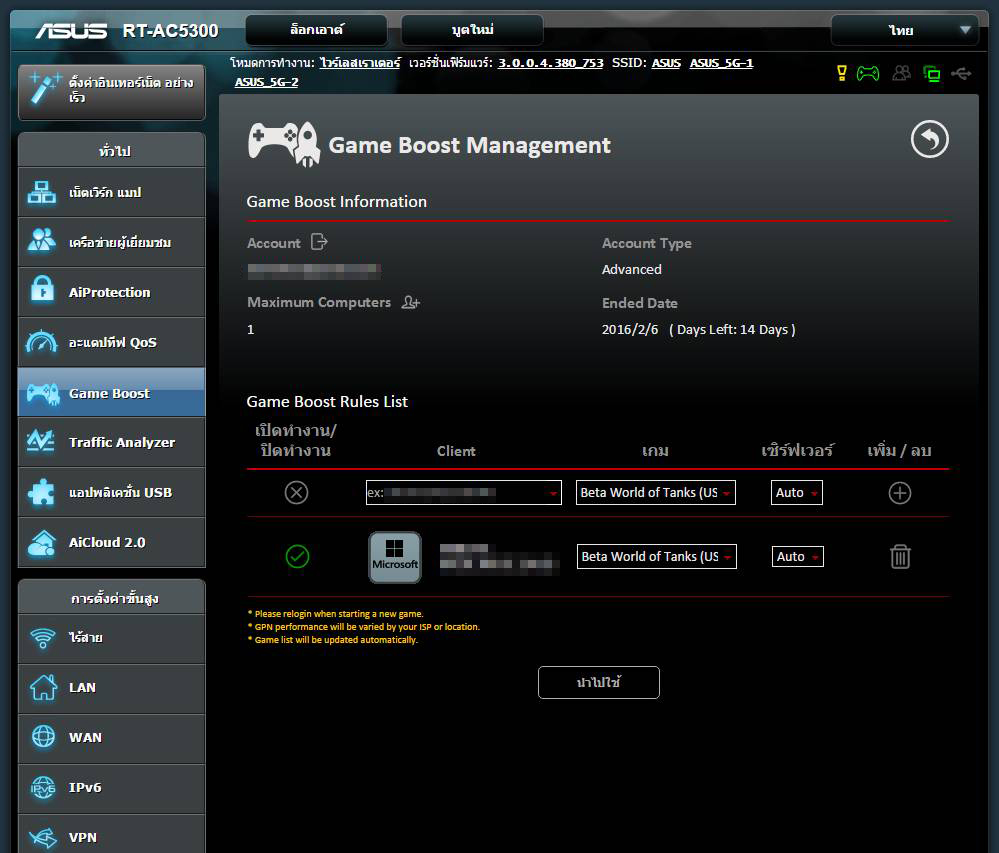Open the game dropdown for the Microsoft client
The image size is (999, 853).
tap(657, 556)
